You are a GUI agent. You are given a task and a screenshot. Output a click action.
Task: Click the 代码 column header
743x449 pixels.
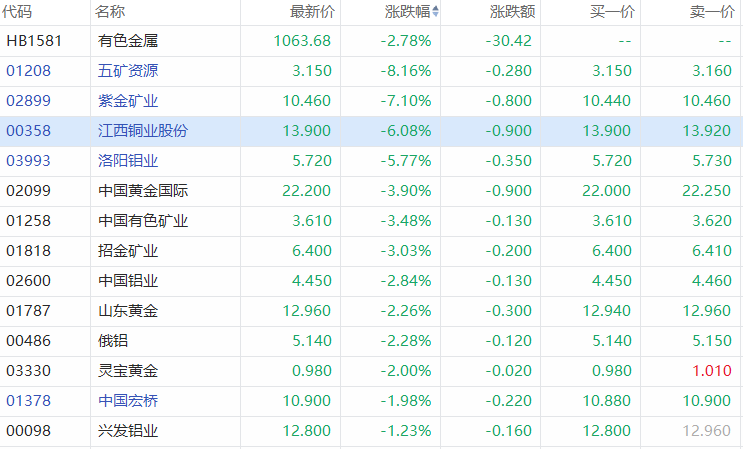tap(18, 12)
